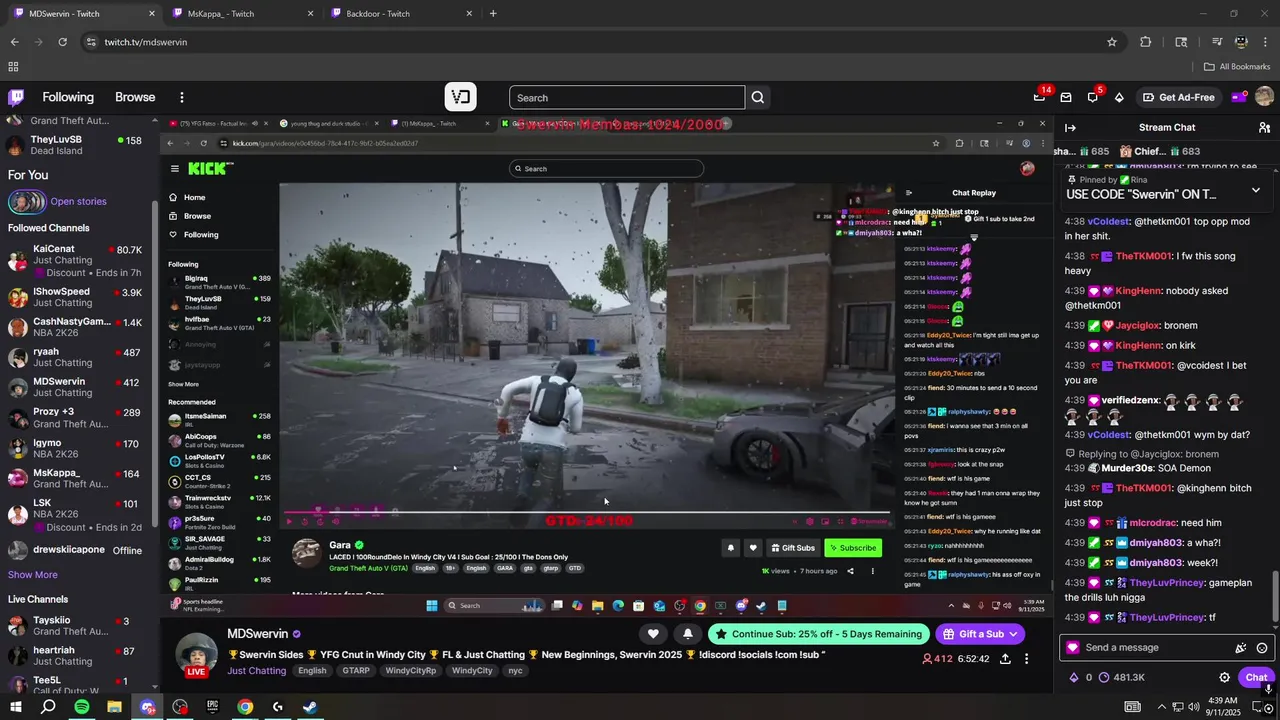Screen dimensions: 1280x720
Task: Open ryaah channel in sidebar
Action: tap(75, 357)
